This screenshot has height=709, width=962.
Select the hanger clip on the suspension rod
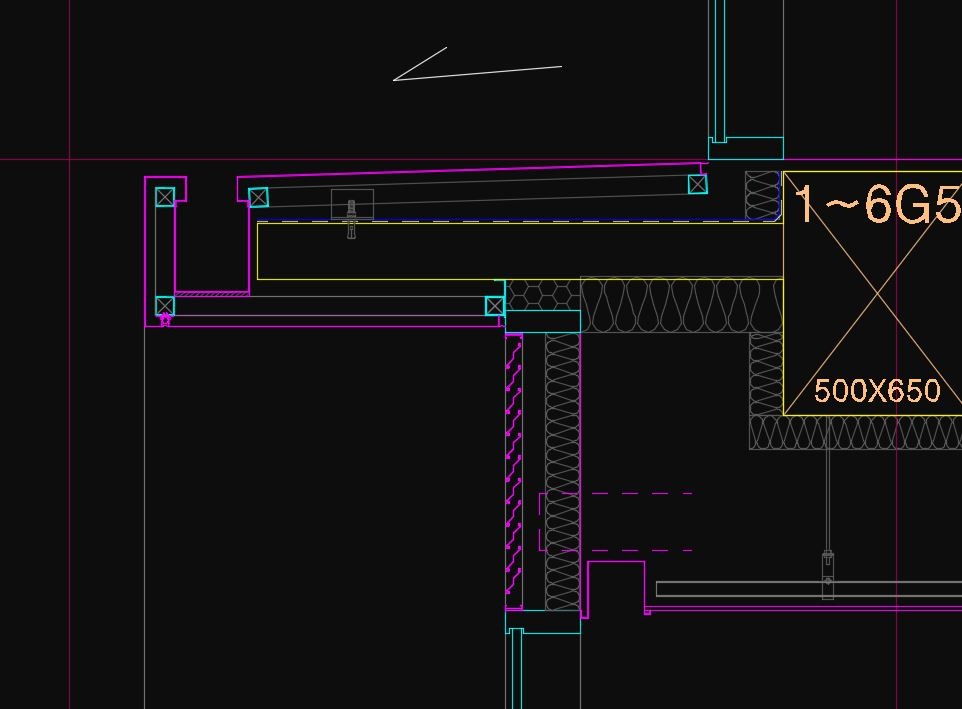tap(828, 567)
